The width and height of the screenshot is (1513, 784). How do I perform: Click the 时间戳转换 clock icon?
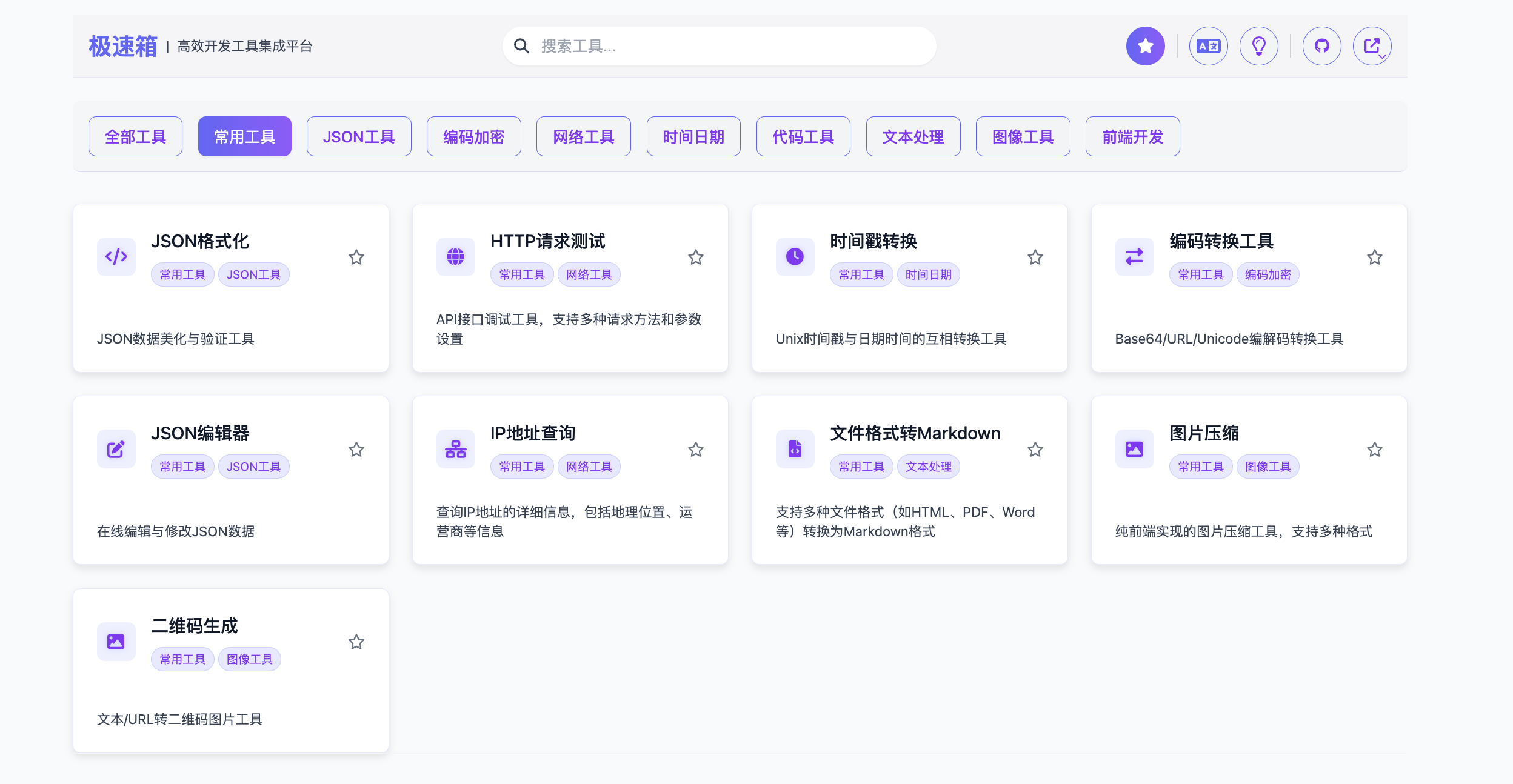[x=795, y=257]
